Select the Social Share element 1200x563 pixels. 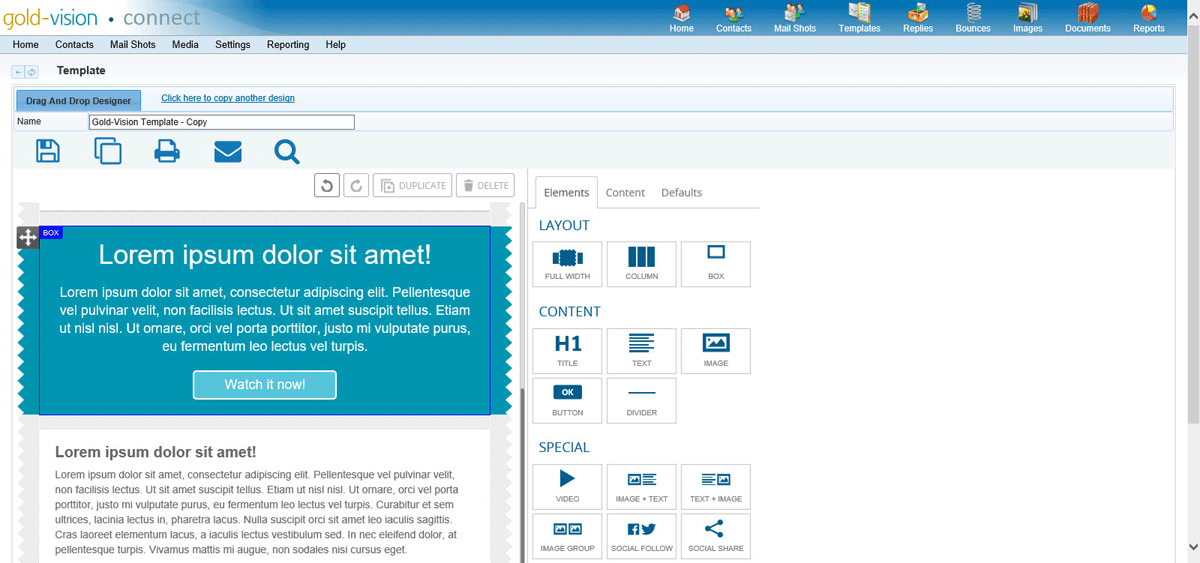pos(715,535)
